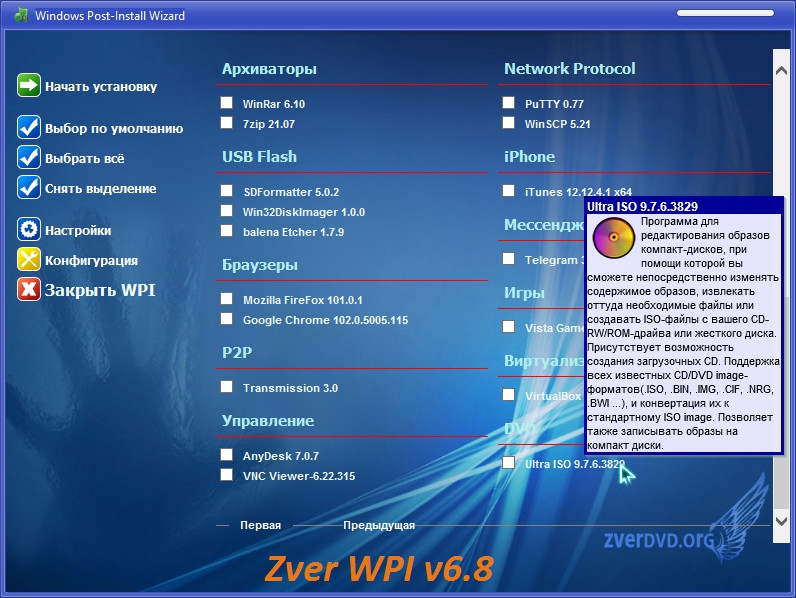Screen dimensions: 796x598
Task: Check the 7zip 21.07 checkbox
Action: 226,123
